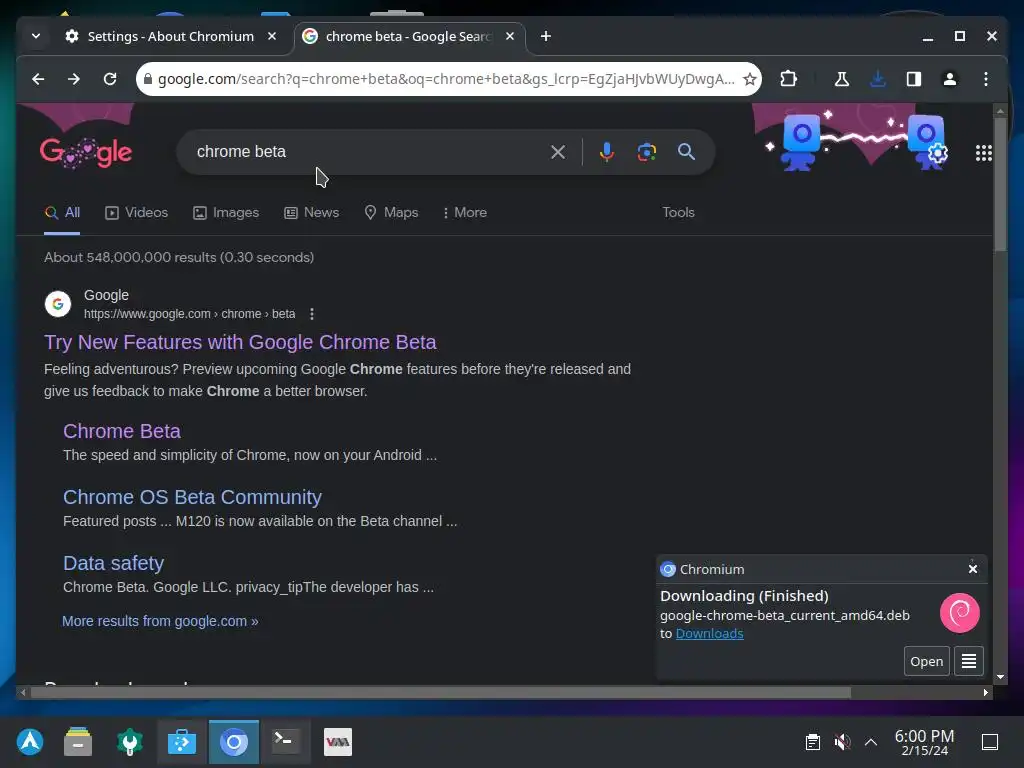Open search Tools options
Viewport: 1024px width, 768px height.
coord(678,213)
